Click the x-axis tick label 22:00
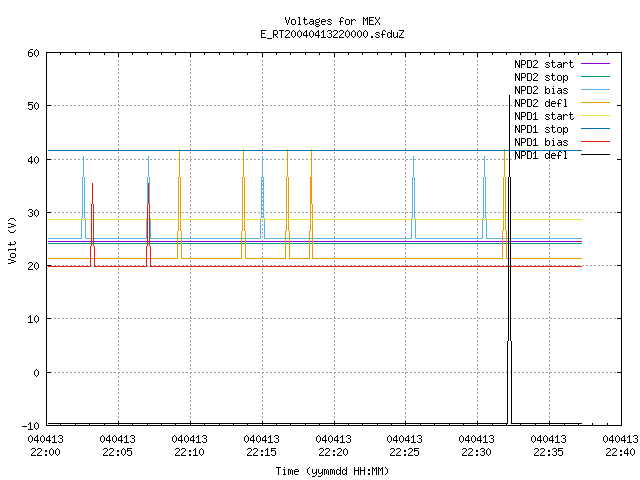This screenshot has width=640, height=480. pos(45,452)
